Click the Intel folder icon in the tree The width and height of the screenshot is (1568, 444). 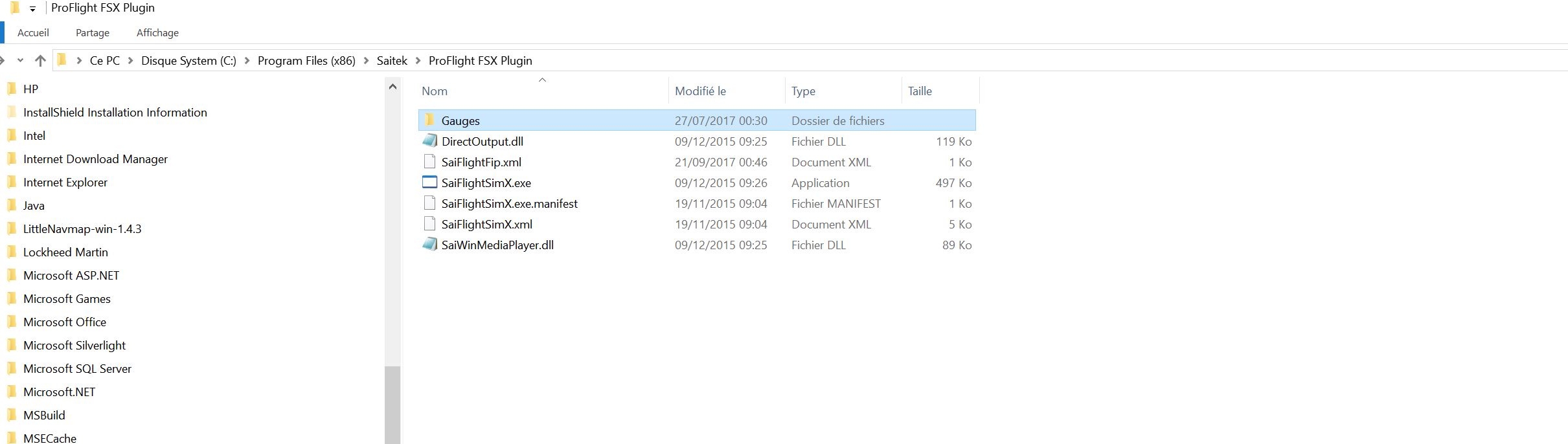pos(11,135)
